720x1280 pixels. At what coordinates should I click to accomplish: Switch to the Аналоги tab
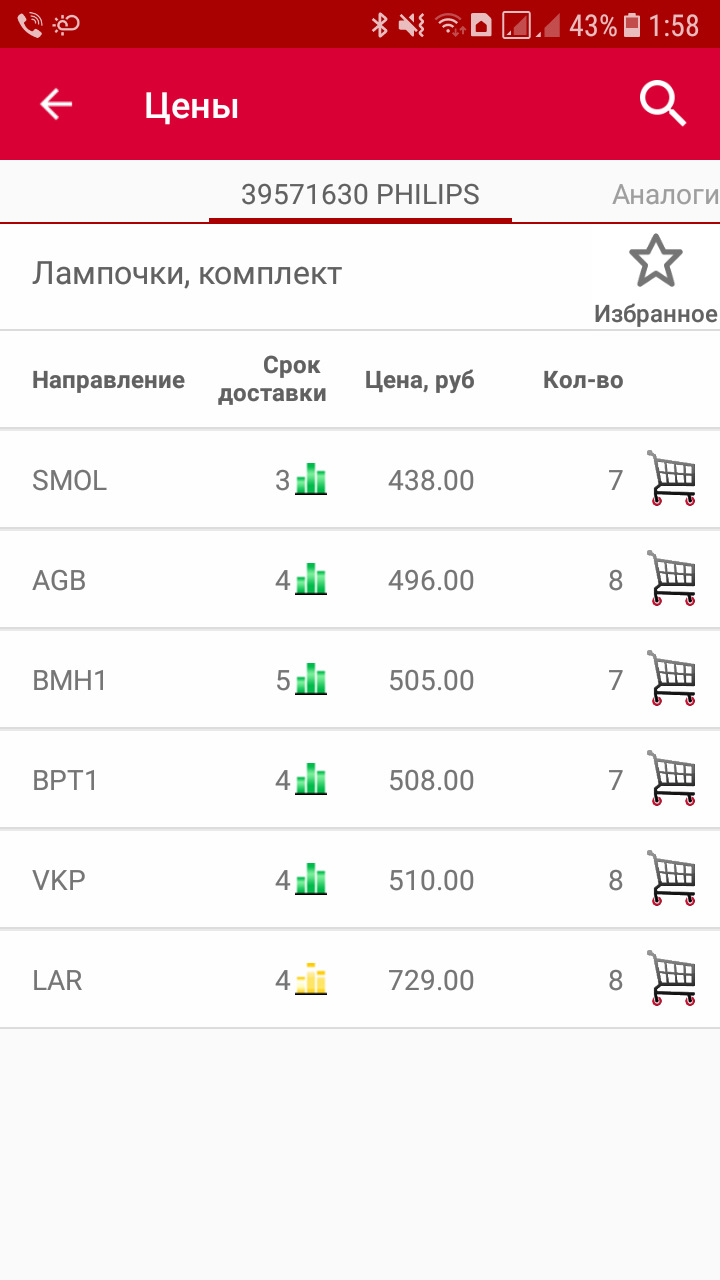point(665,194)
